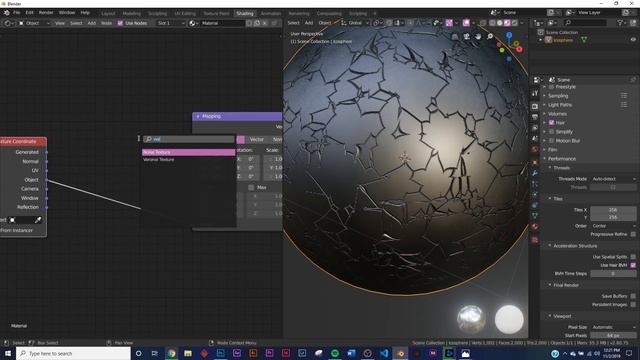Toggle Progressive Refine checkbox
Image resolution: width=640 pixels, height=360 pixels.
pos(633,234)
